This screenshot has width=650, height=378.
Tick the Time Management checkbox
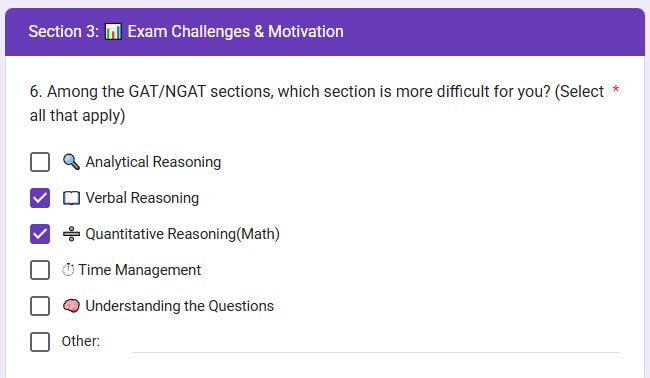(x=40, y=270)
